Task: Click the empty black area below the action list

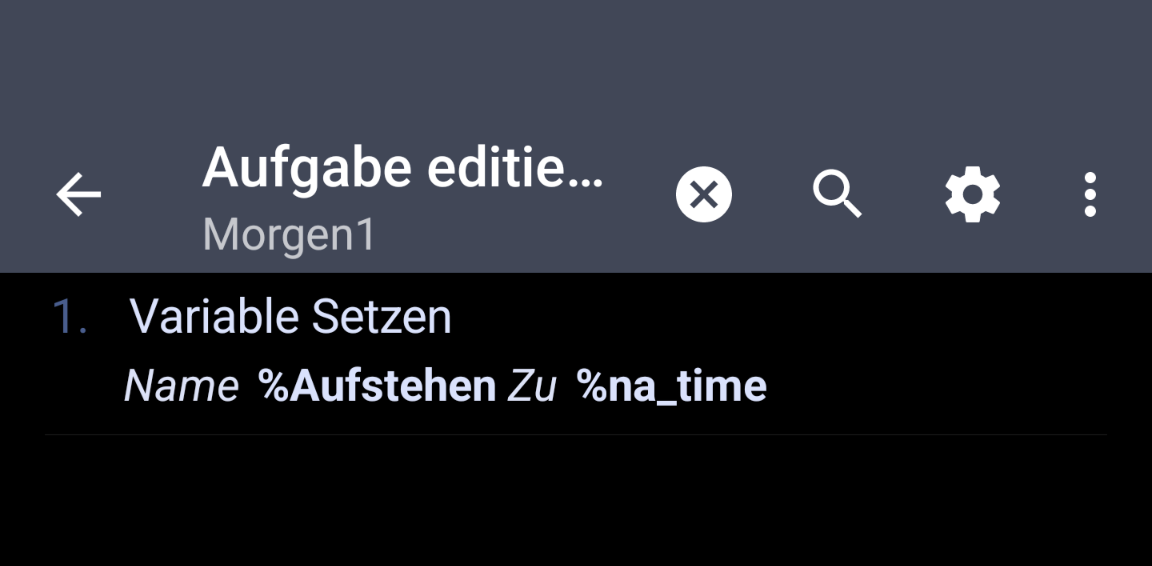Action: [576, 500]
